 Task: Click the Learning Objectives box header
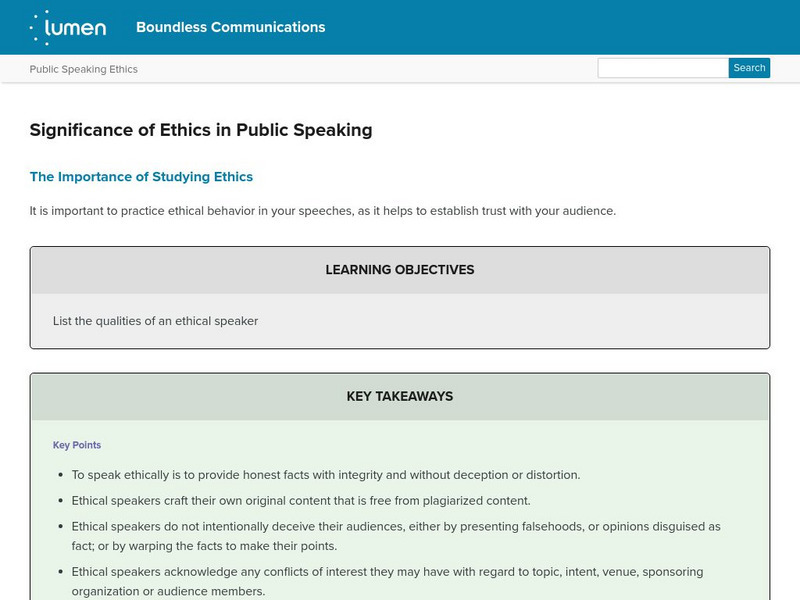[400, 270]
